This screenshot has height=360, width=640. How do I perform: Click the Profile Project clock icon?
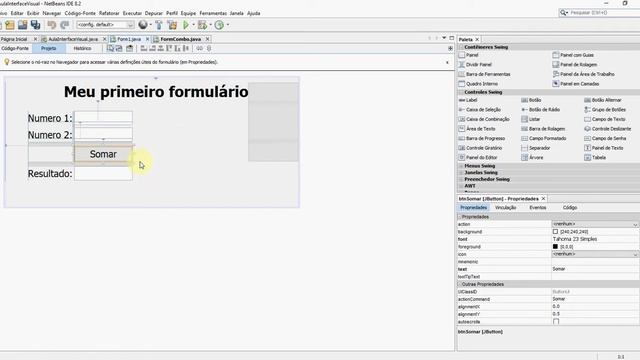[x=219, y=25]
